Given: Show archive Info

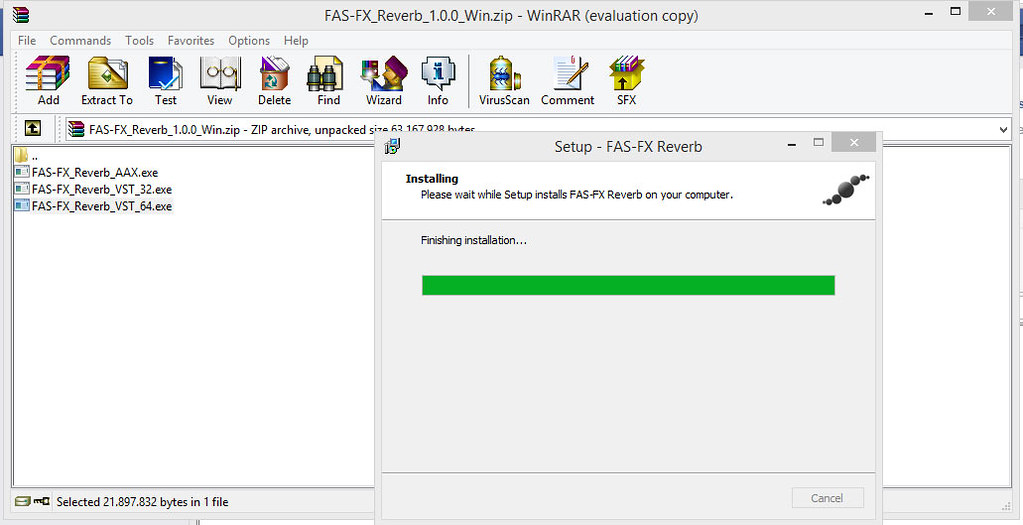Looking at the screenshot, I should 438,80.
